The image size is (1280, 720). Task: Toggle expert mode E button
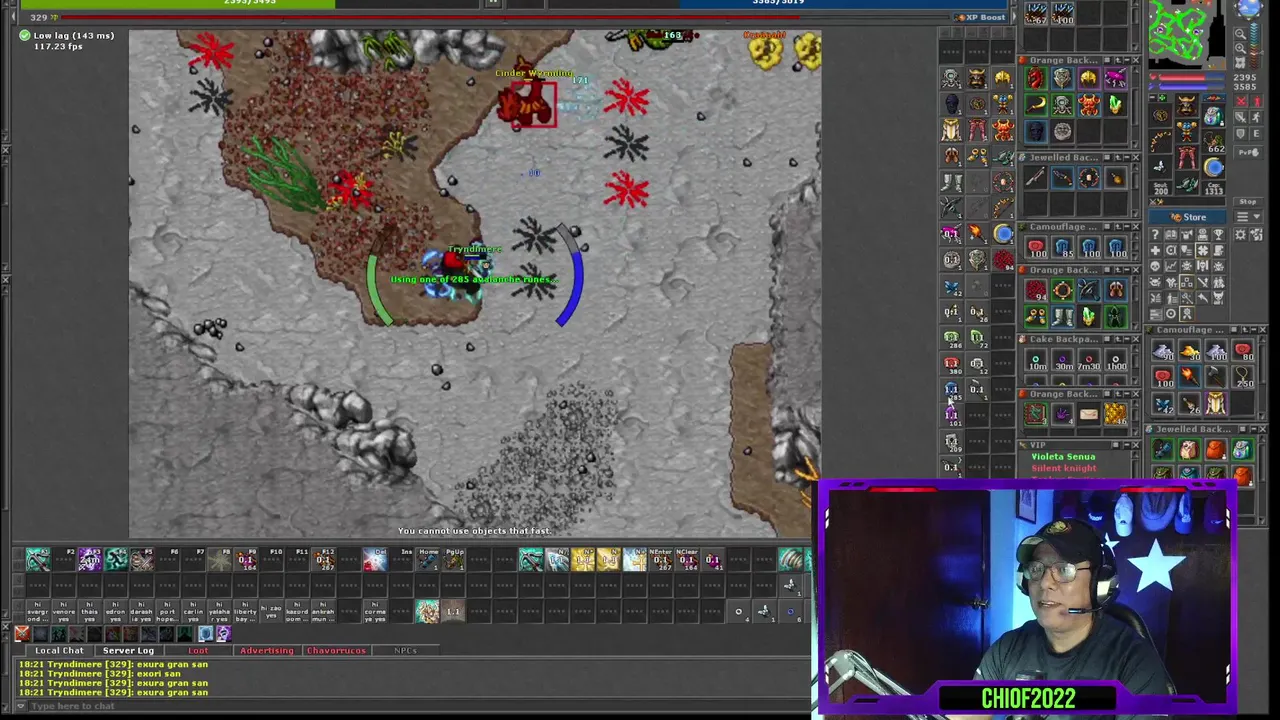(x=1256, y=134)
